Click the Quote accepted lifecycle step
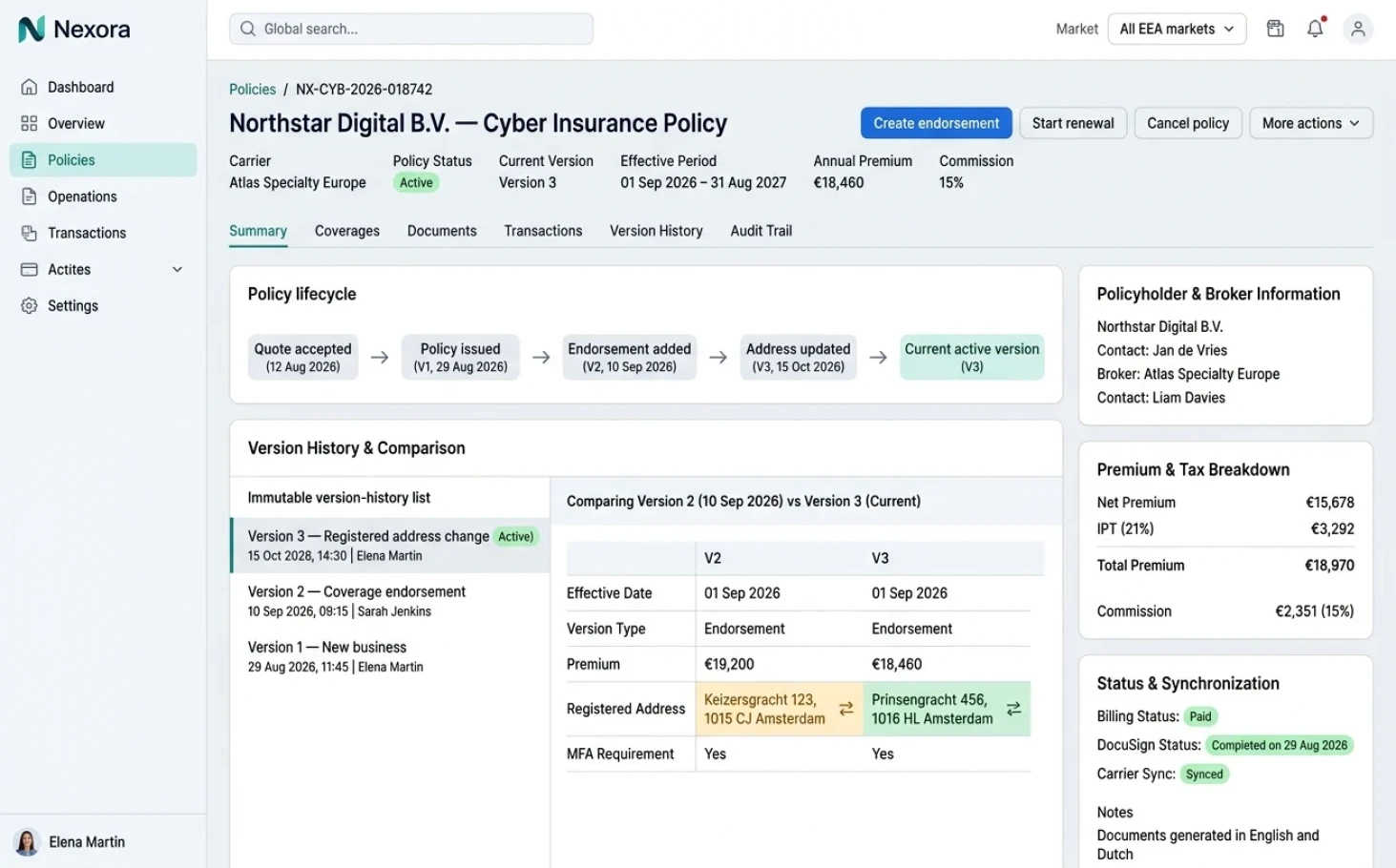1396x868 pixels. pos(302,357)
